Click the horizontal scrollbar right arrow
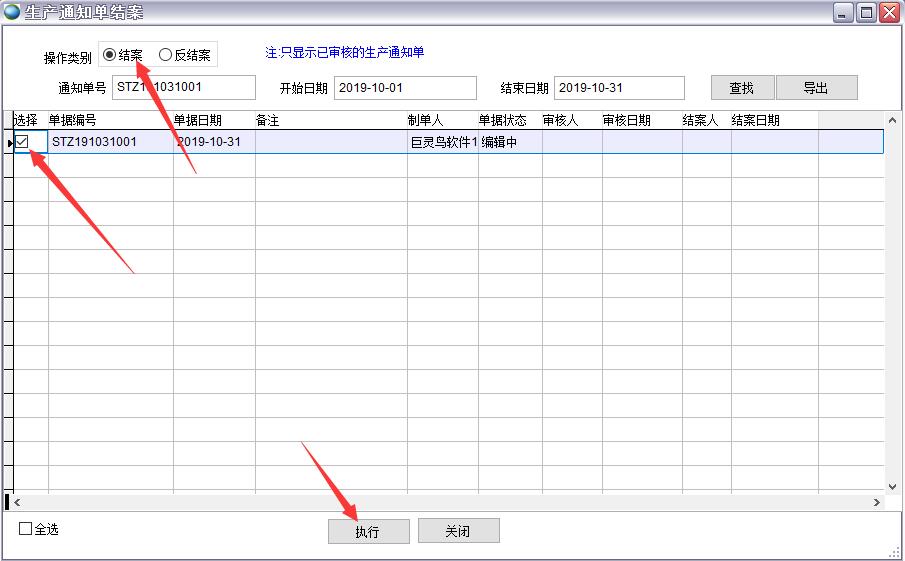905x561 pixels. coord(877,503)
